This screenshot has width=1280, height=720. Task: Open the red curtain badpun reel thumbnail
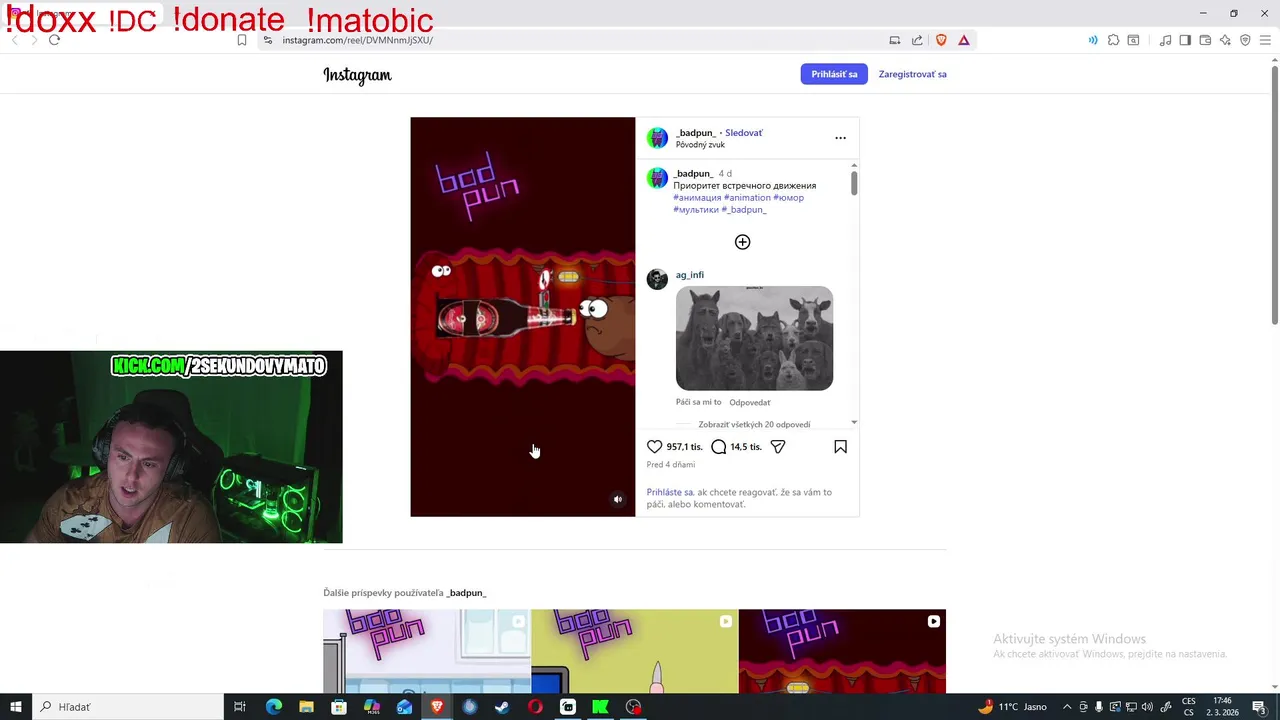click(x=842, y=651)
